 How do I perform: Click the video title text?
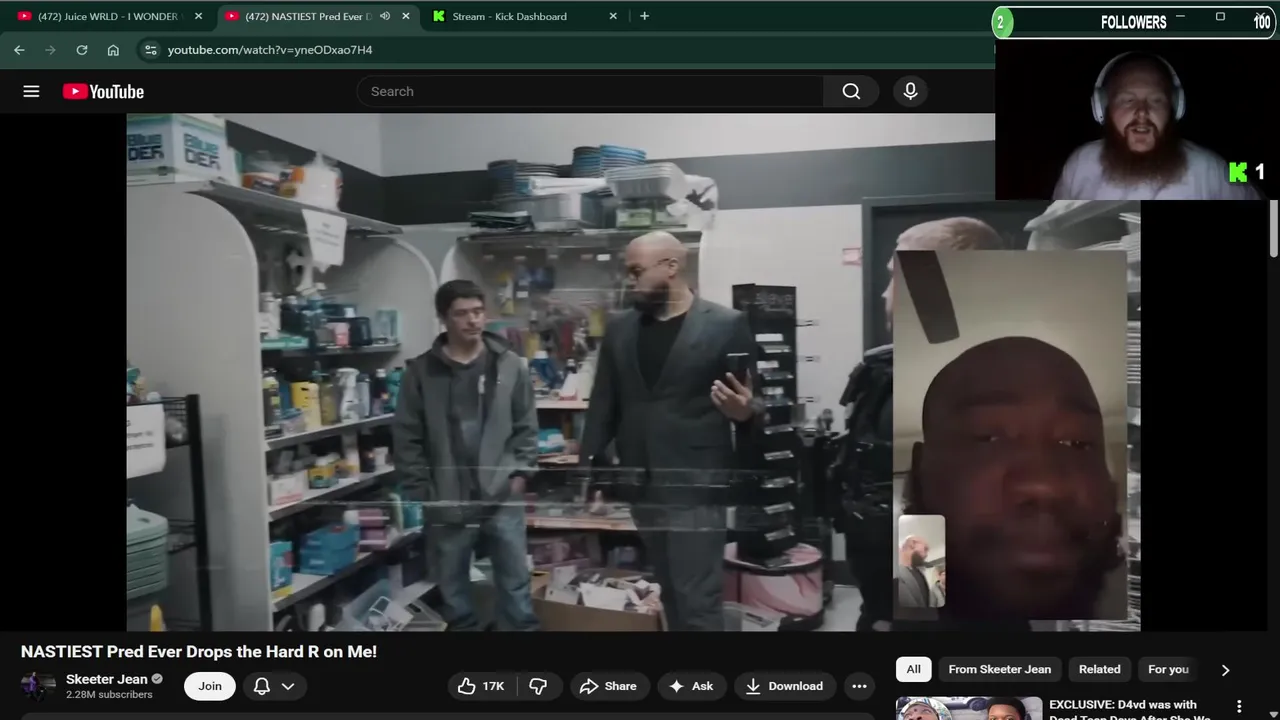tap(199, 652)
